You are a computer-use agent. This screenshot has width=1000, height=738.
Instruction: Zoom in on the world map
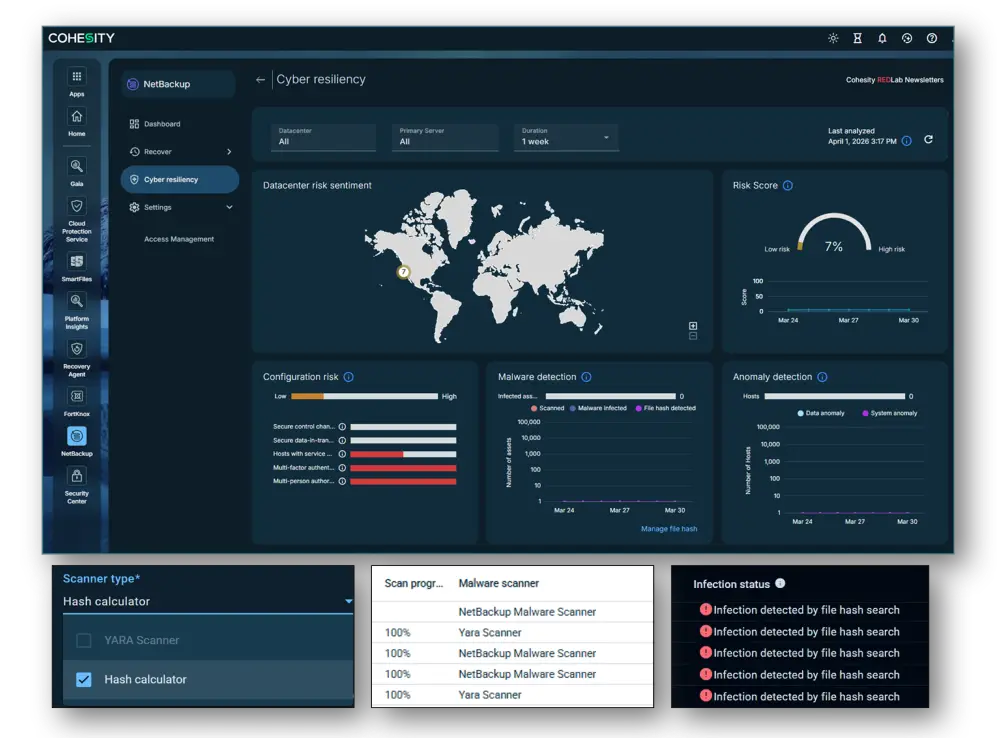[693, 326]
